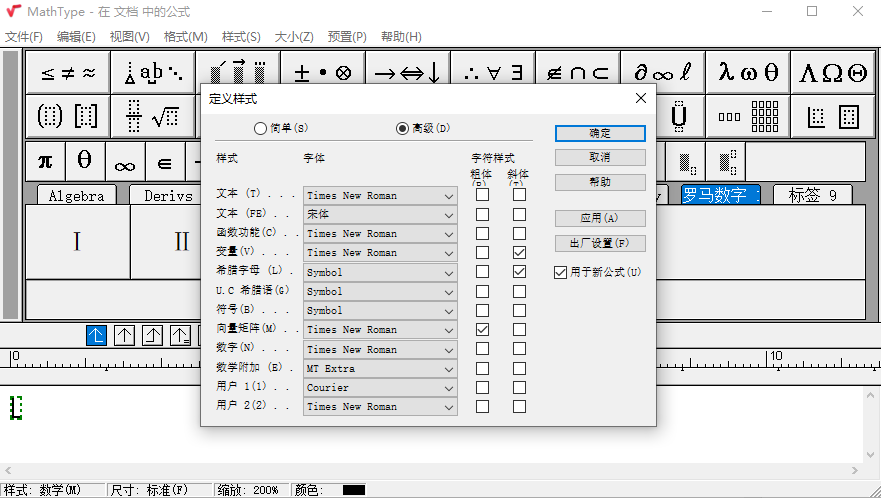Open Courier font dropdown for 用户 1
This screenshot has width=881, height=498.
coord(380,388)
